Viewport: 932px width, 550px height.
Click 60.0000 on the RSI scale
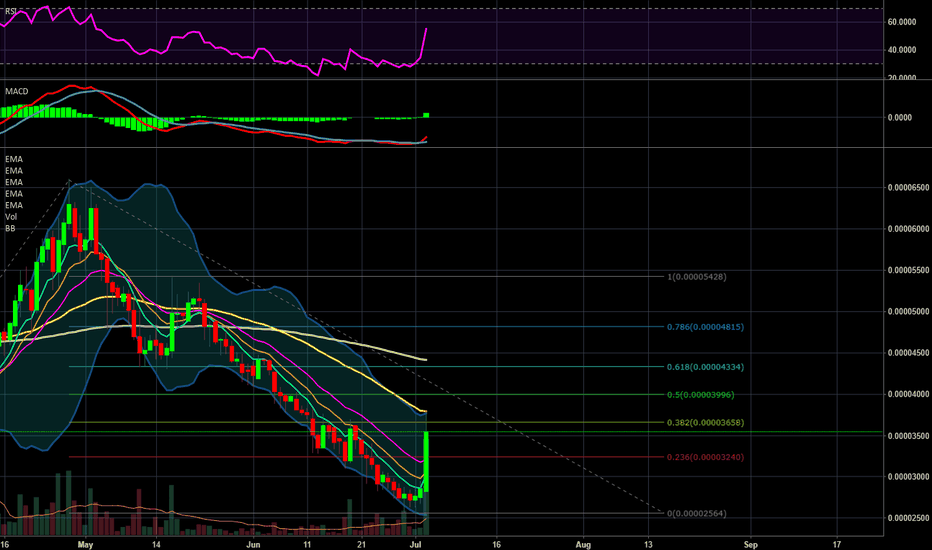[x=902, y=22]
